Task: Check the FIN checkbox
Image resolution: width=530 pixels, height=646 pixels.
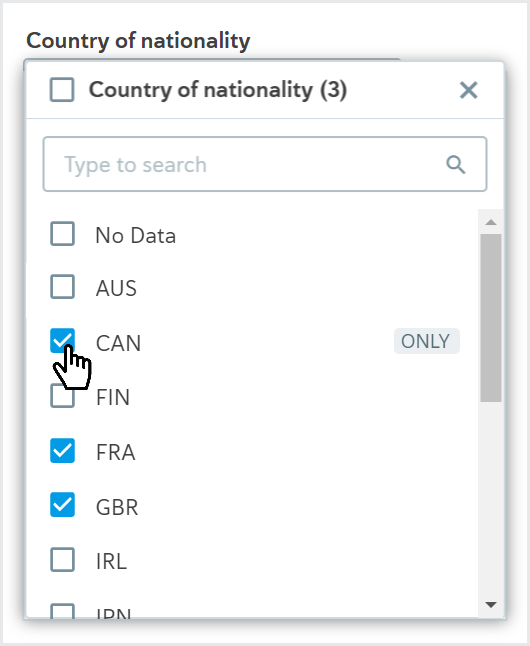Action: pos(62,396)
